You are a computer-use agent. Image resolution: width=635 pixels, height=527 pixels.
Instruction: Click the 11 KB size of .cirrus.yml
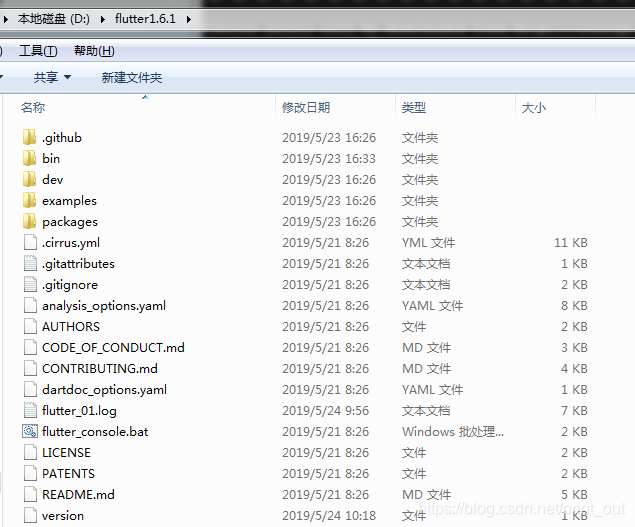[571, 243]
